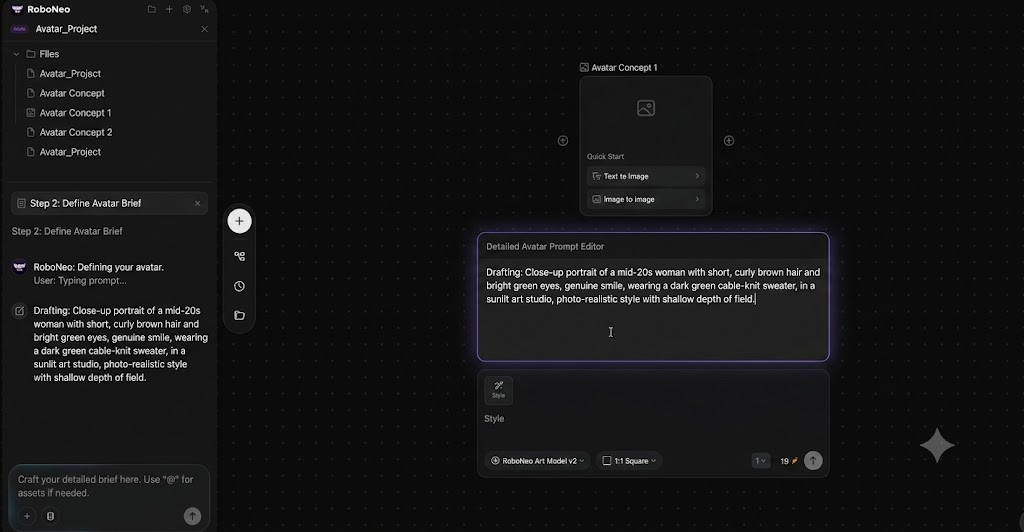Image resolution: width=1024 pixels, height=532 pixels.
Task: Click RoboNeo avatar icon in chat
Action: [20, 267]
